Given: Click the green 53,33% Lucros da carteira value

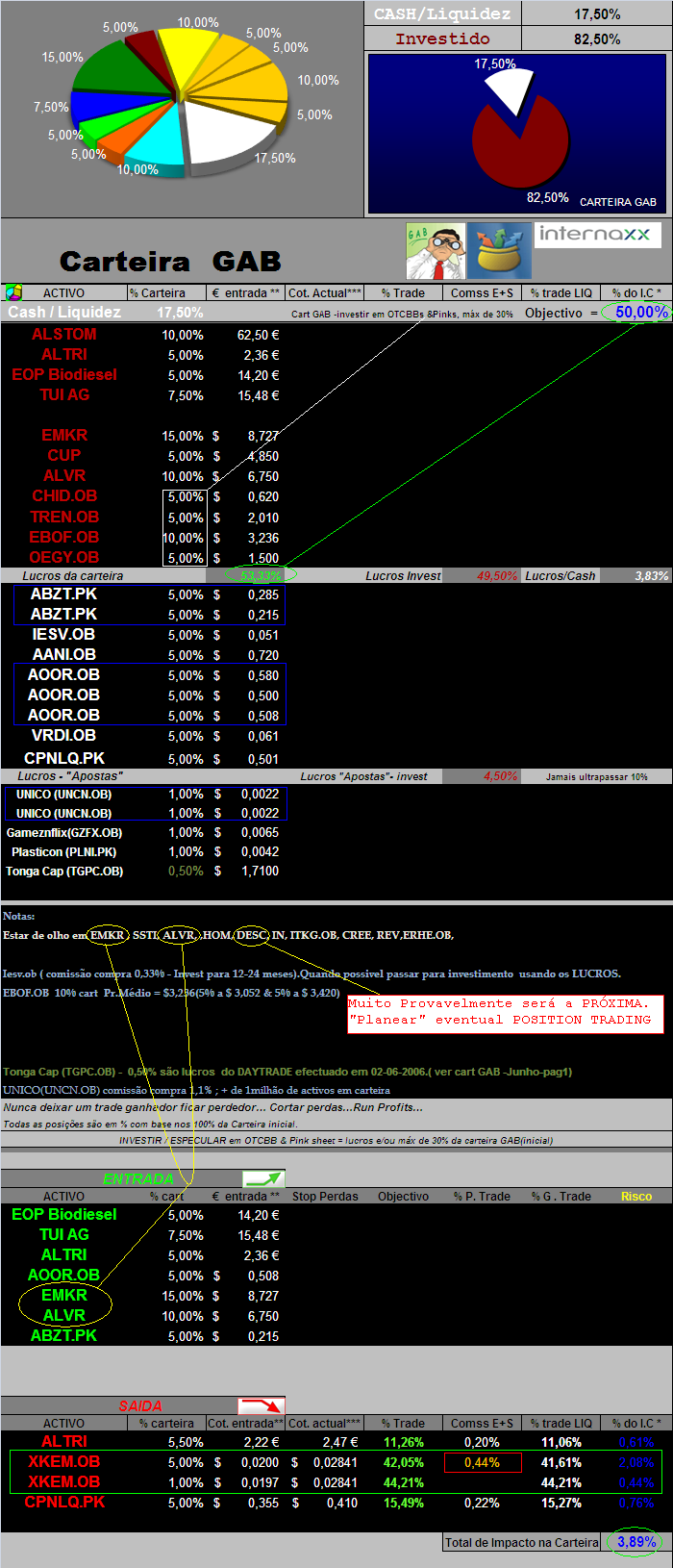Looking at the screenshot, I should click(x=260, y=575).
